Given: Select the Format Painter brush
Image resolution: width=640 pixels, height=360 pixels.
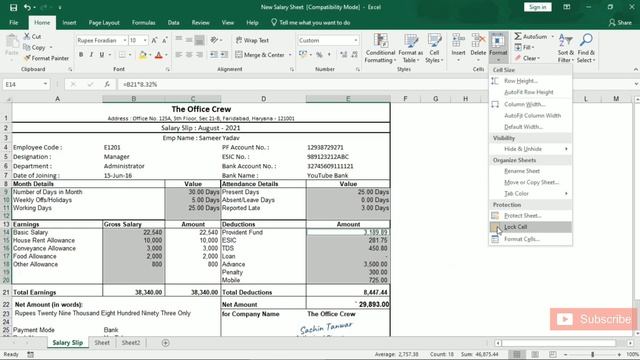Looking at the screenshot, I should pyautogui.click(x=27, y=58).
